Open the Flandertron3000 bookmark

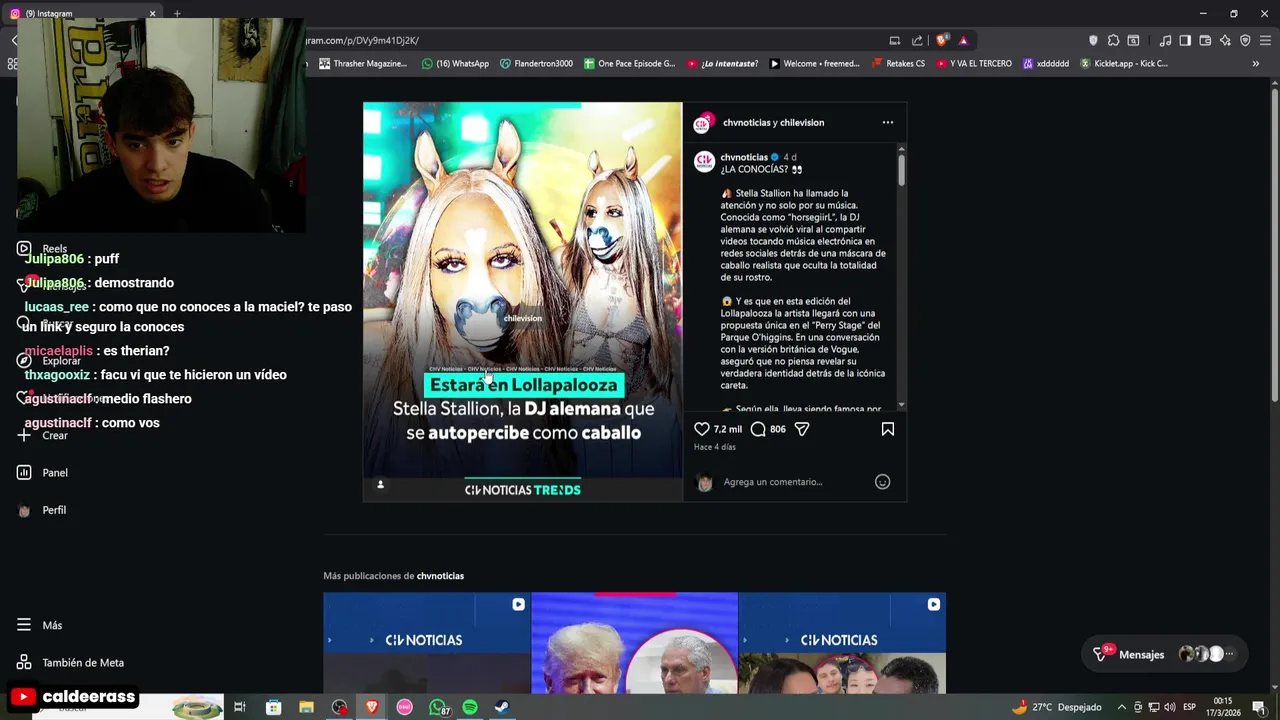536,64
